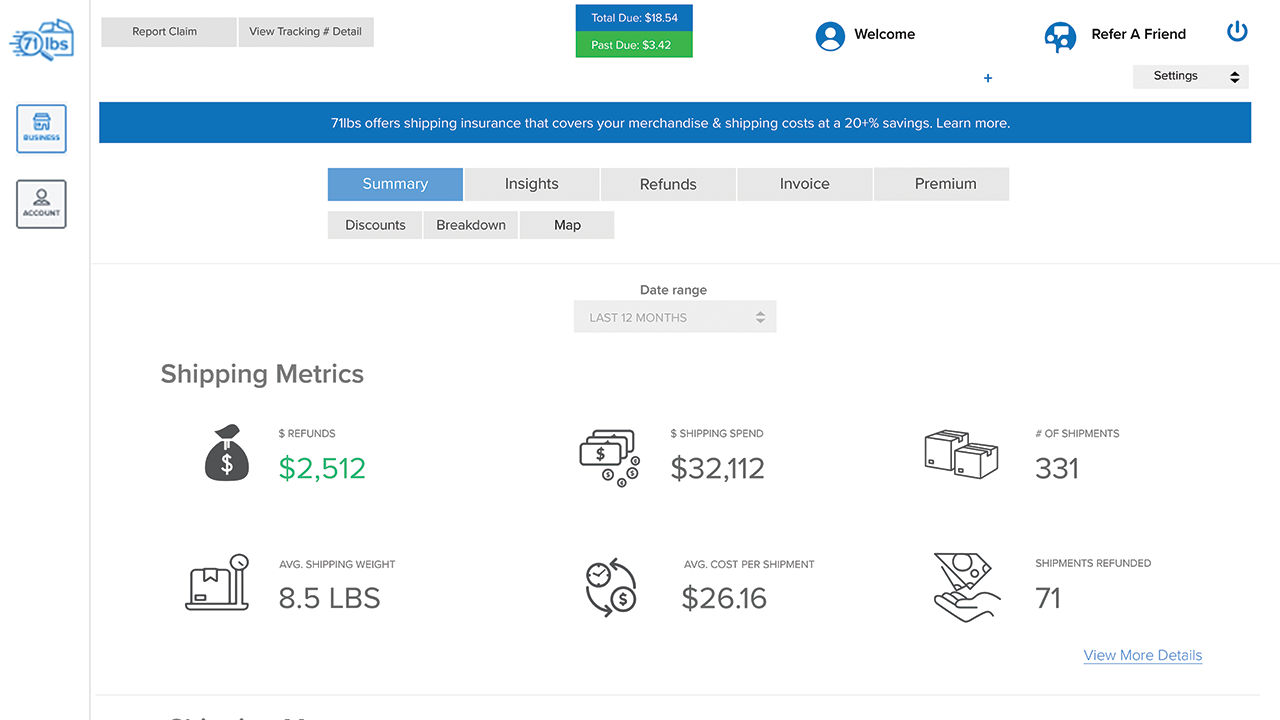Screen dimensions: 1280x720
Task: Click the 71 shipments refunded value
Action: 1048,598
